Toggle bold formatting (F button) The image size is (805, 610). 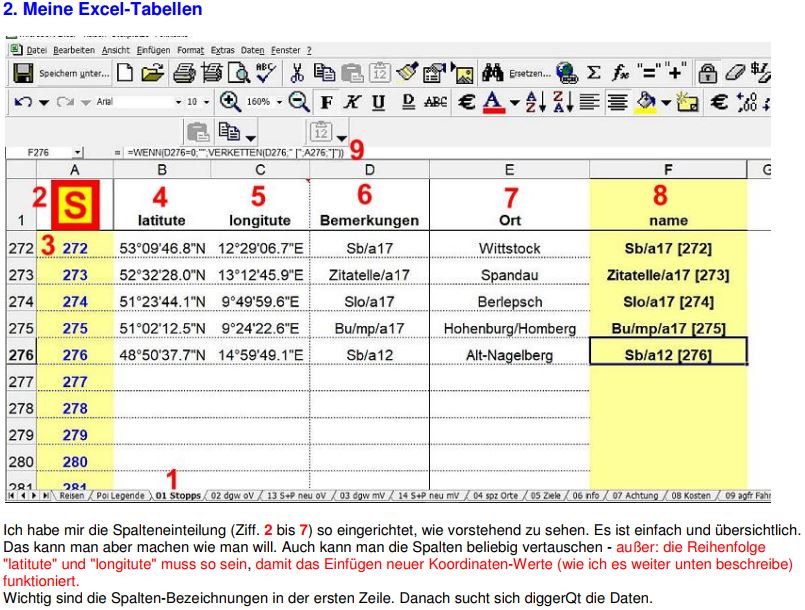[325, 102]
